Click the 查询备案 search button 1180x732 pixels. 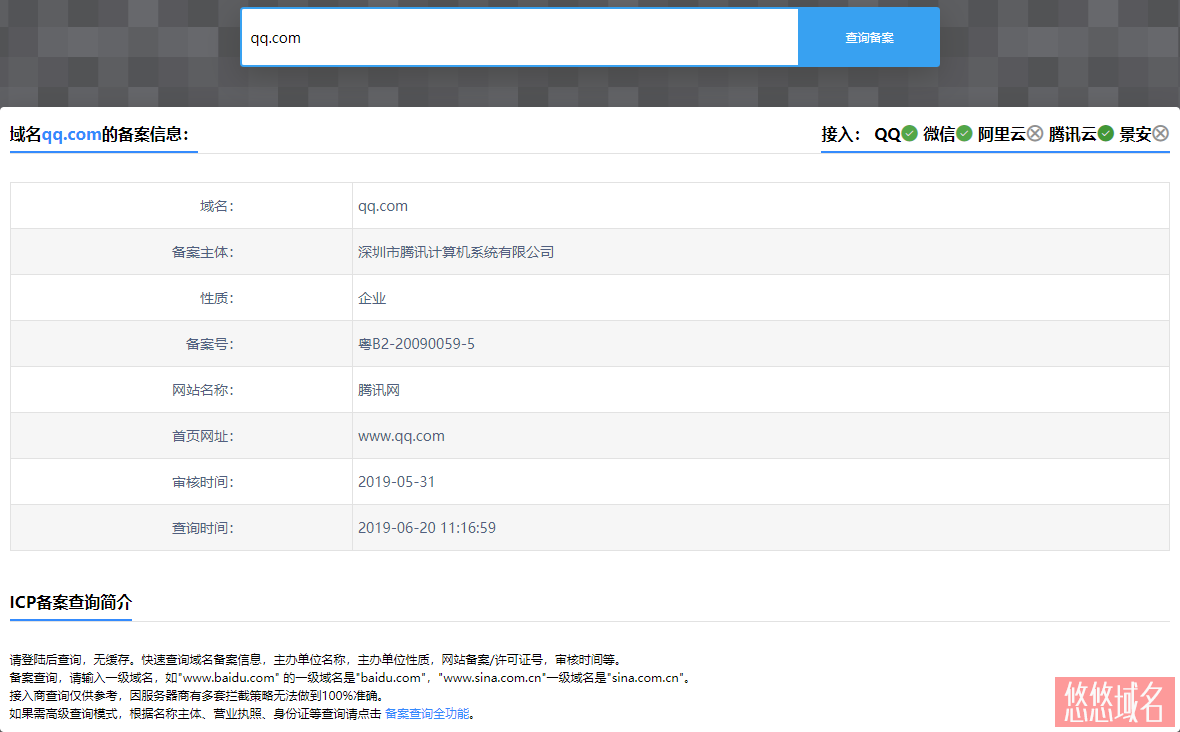coord(868,38)
